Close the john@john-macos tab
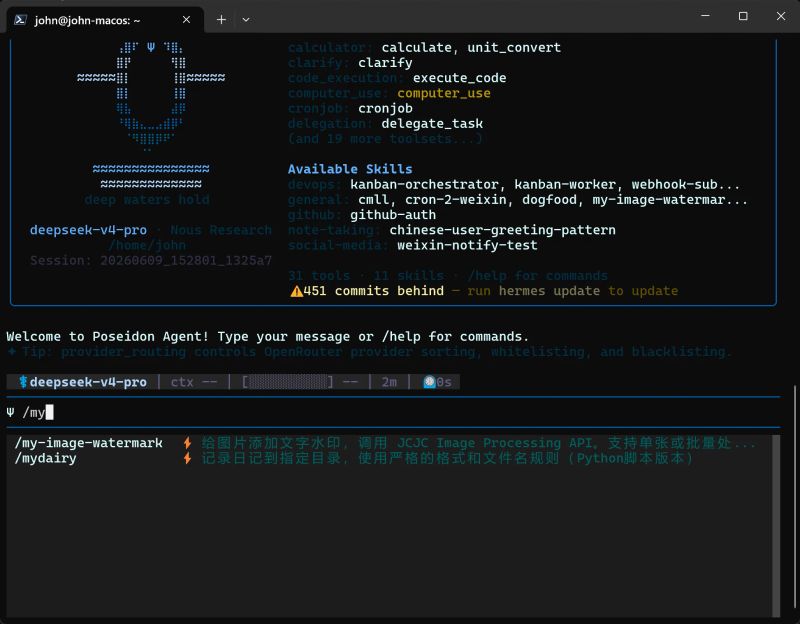Viewport: 800px width, 624px height. [x=186, y=19]
